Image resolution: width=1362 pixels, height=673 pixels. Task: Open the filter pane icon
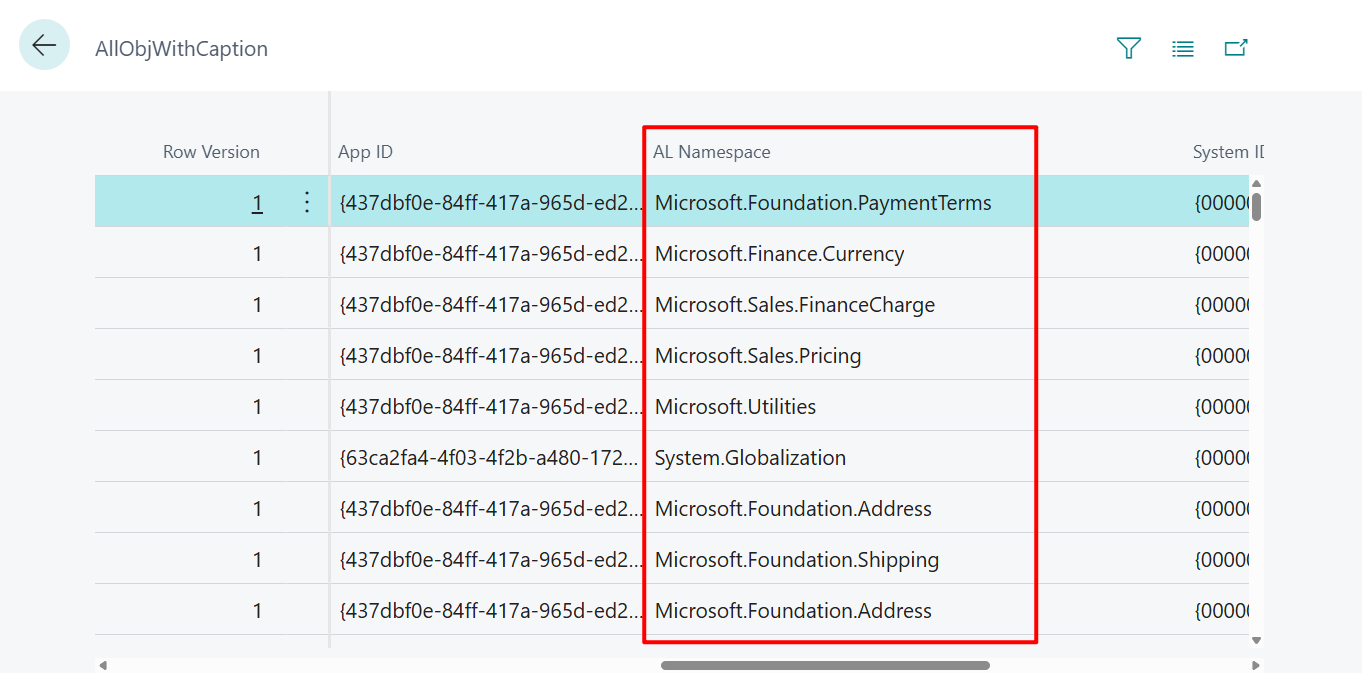point(1128,48)
